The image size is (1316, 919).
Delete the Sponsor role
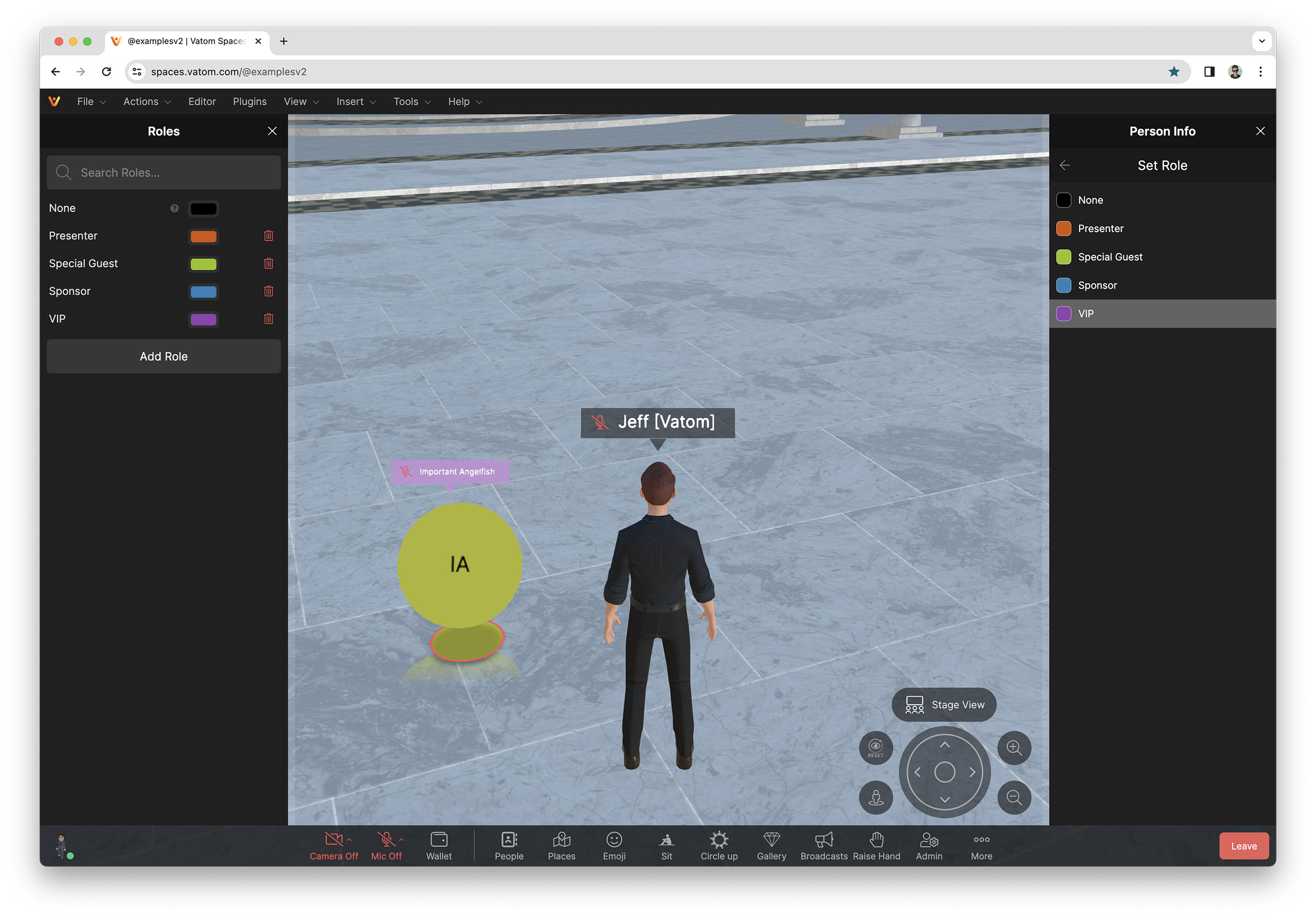point(268,291)
